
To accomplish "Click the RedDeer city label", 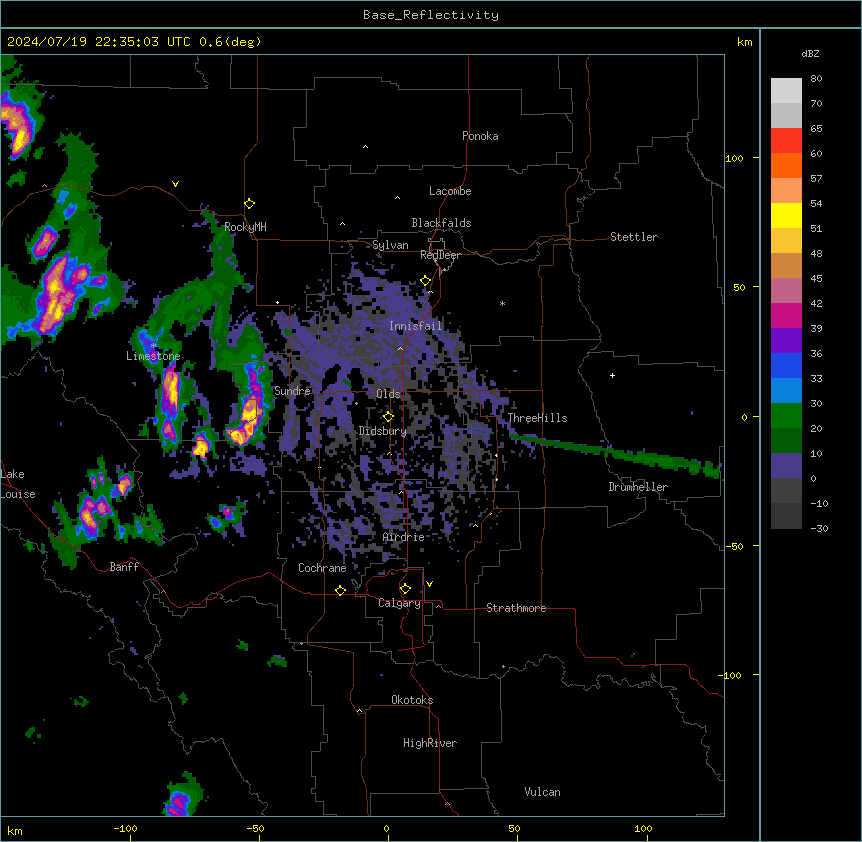I will [440, 255].
